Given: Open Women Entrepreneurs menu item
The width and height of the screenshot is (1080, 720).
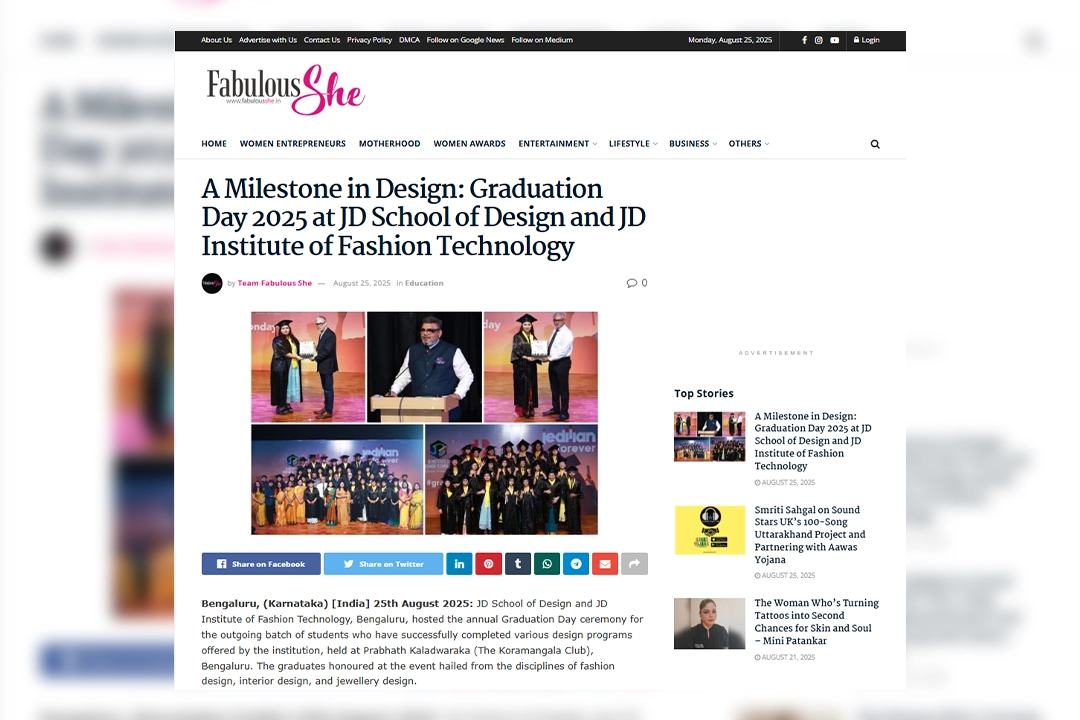Looking at the screenshot, I should [293, 144].
